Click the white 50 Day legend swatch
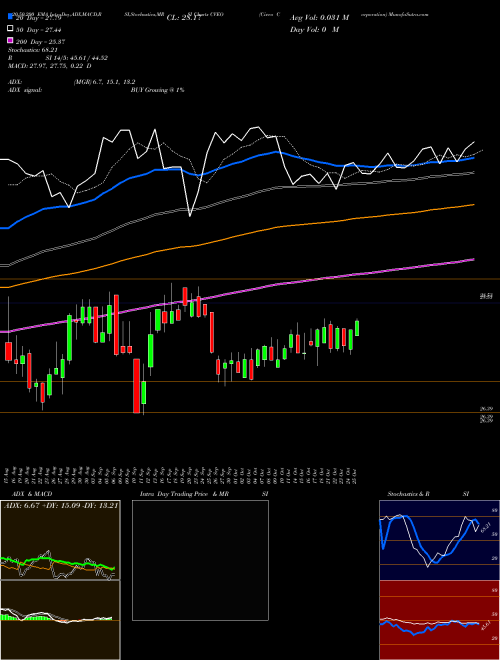 coord(11,29)
